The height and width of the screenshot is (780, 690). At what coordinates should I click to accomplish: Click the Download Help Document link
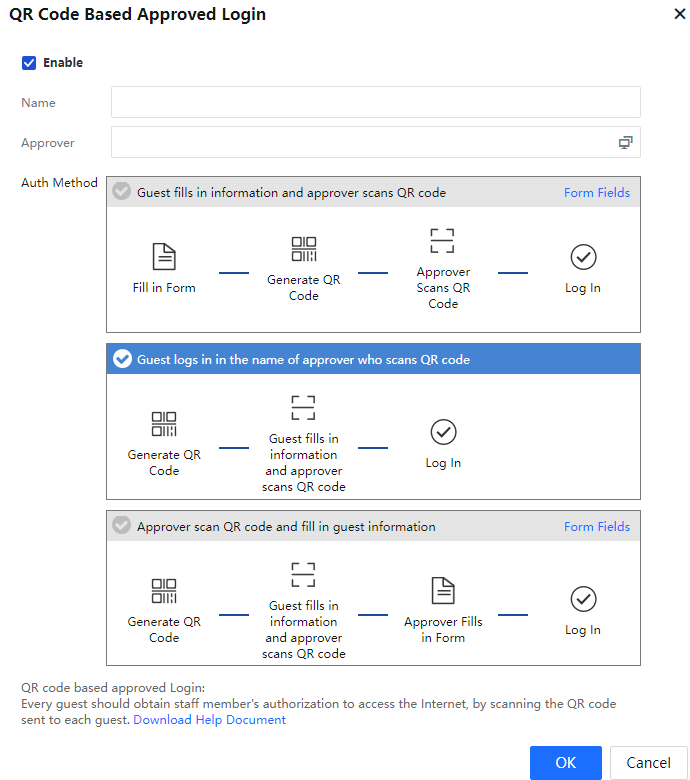(209, 720)
